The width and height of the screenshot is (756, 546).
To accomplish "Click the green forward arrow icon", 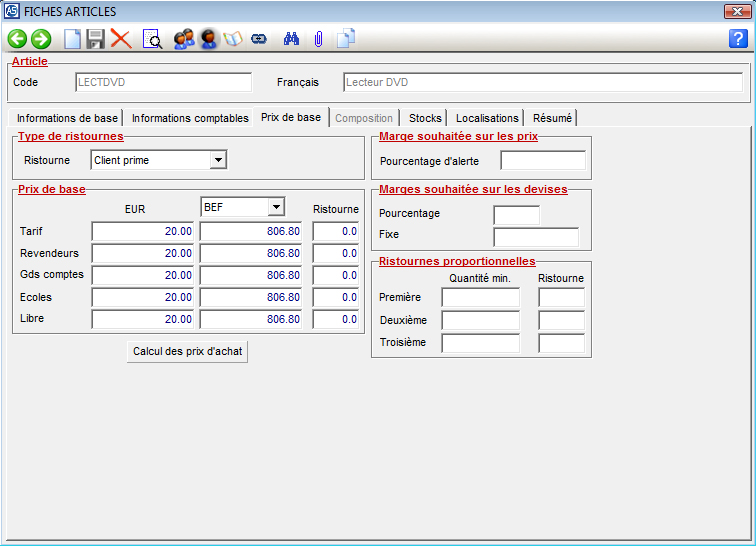I will click(x=41, y=39).
